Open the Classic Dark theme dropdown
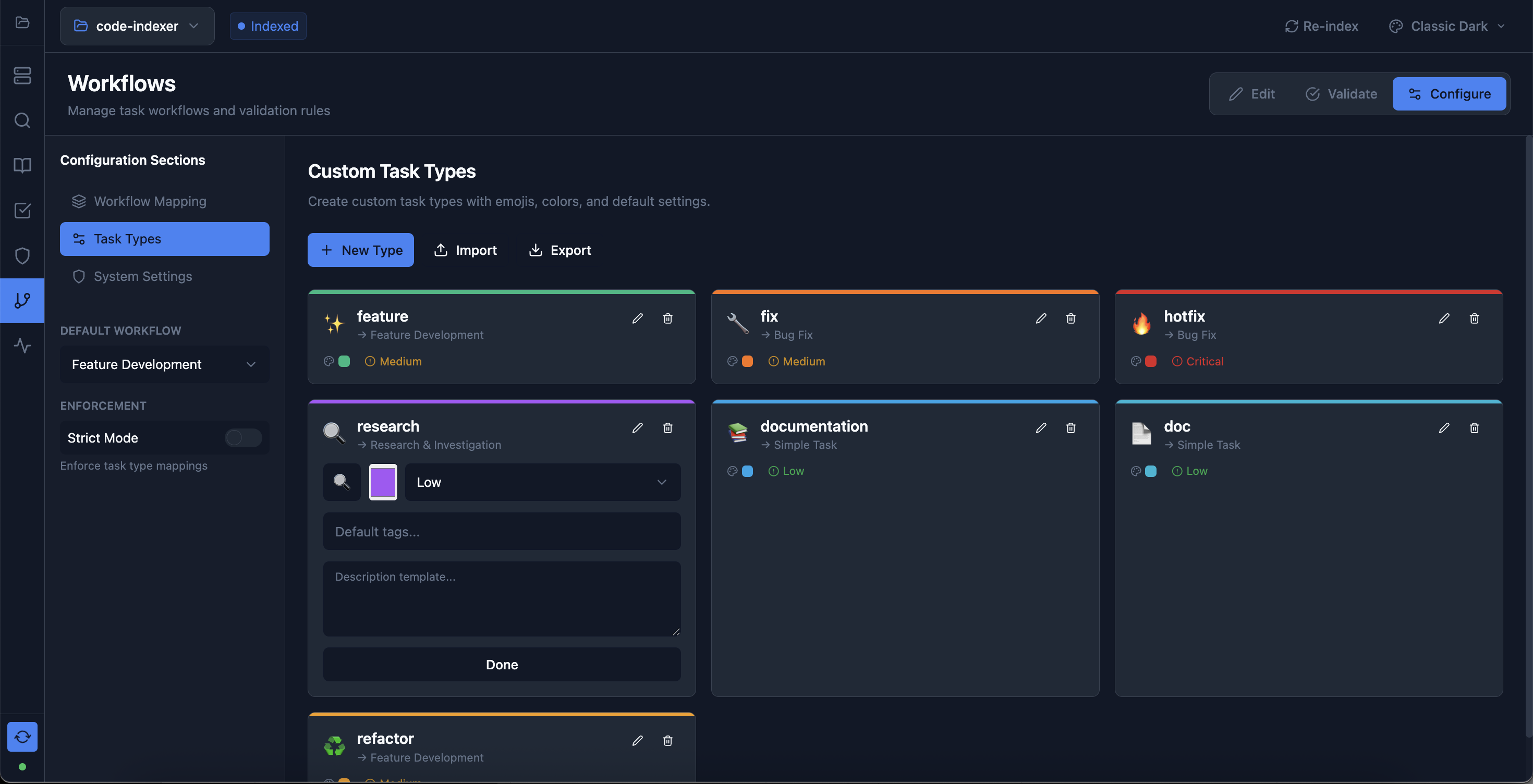1533x784 pixels. pyautogui.click(x=1448, y=26)
